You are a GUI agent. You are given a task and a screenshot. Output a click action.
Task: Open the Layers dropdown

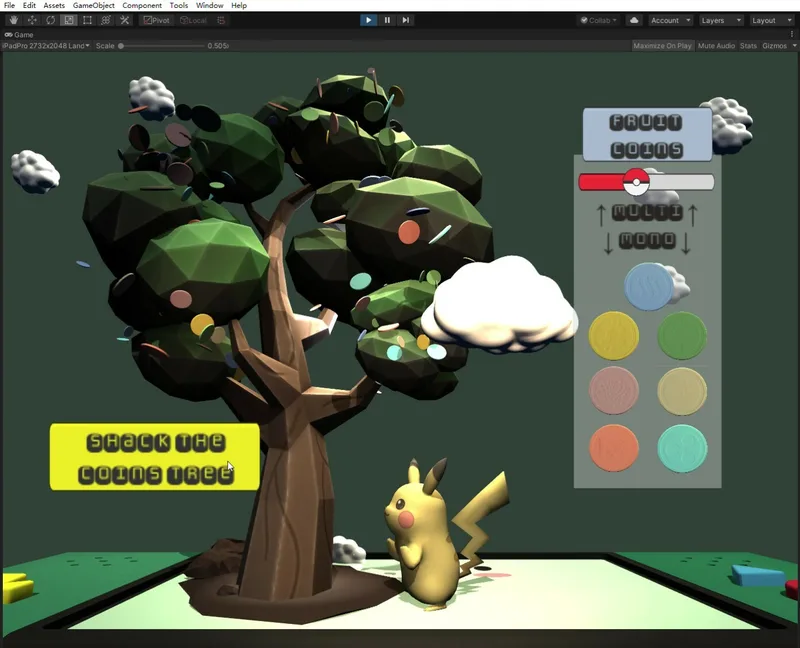click(x=720, y=20)
